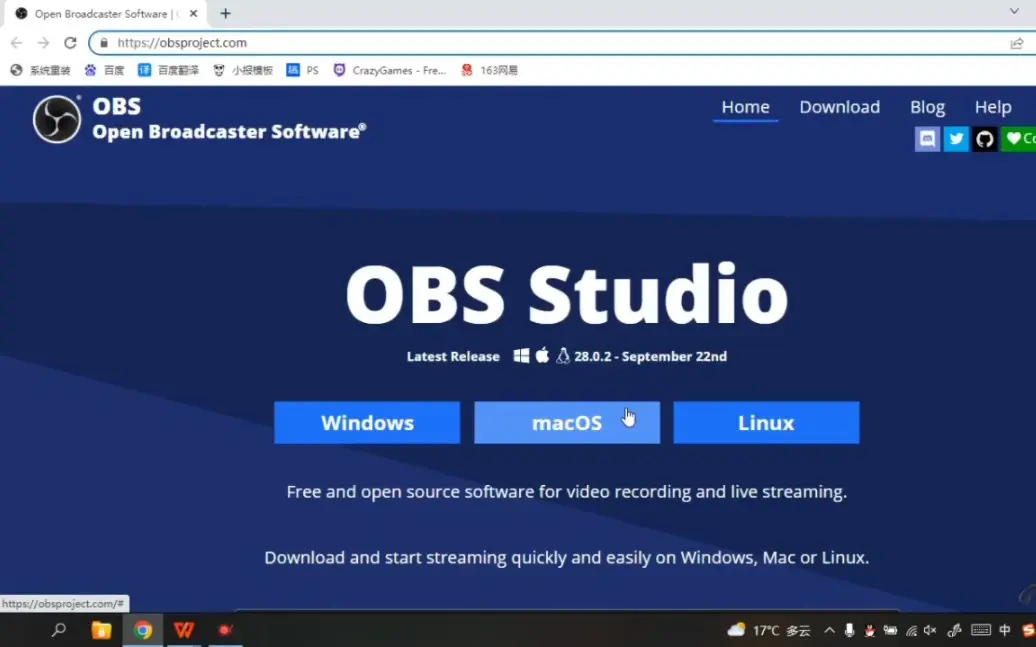This screenshot has width=1036, height=647.
Task: Click the pen tray icon
Action: coord(953,630)
